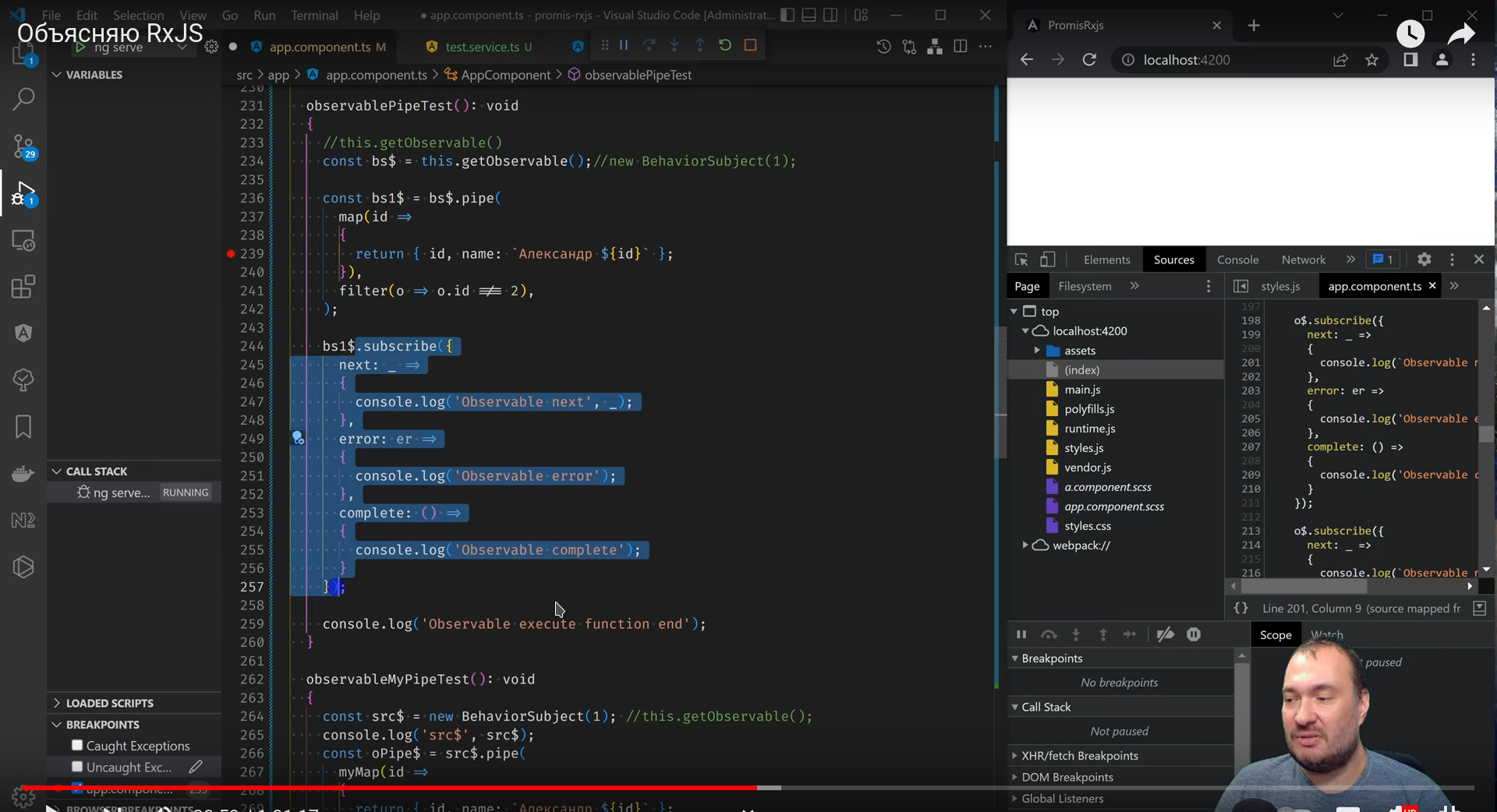
Task: Open the Search view in activity bar
Action: click(x=23, y=99)
